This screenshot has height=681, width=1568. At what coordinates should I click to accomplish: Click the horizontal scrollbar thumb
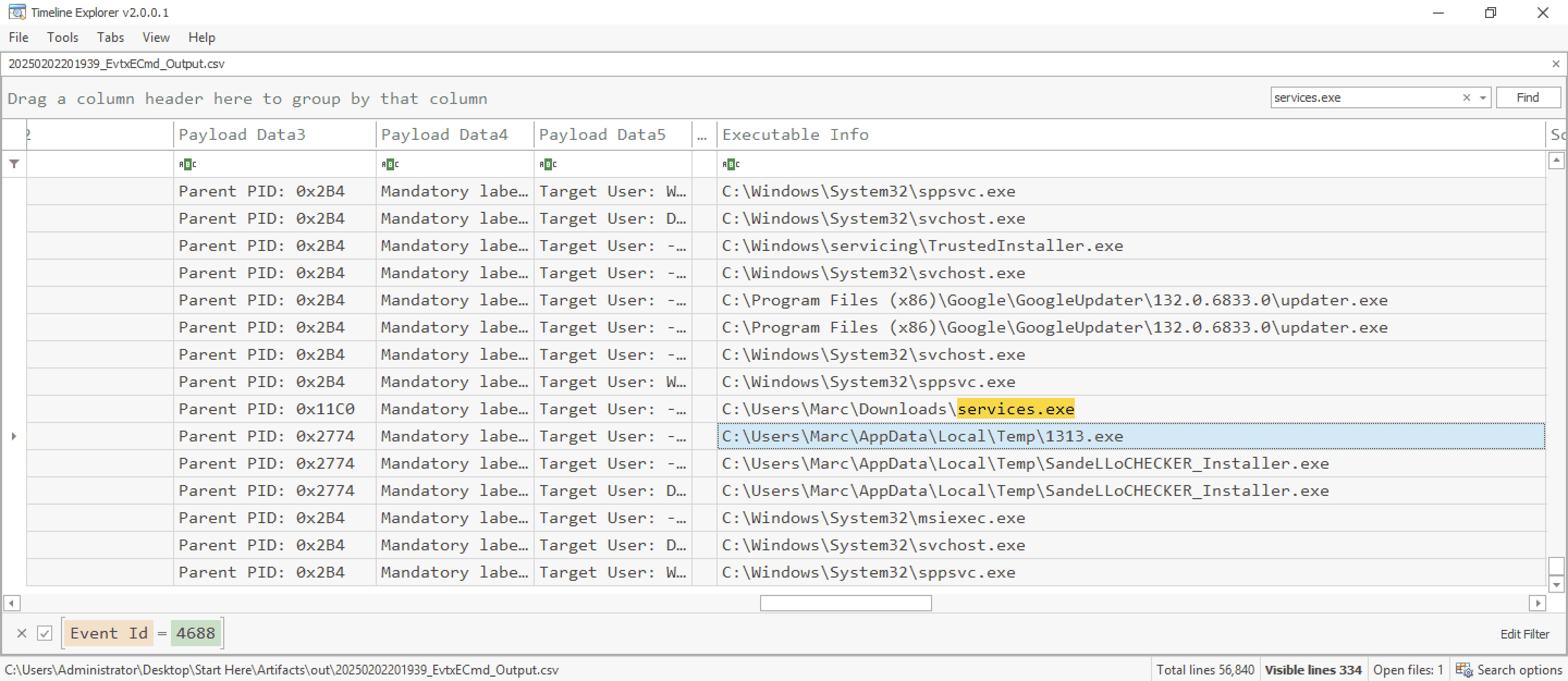(x=846, y=603)
